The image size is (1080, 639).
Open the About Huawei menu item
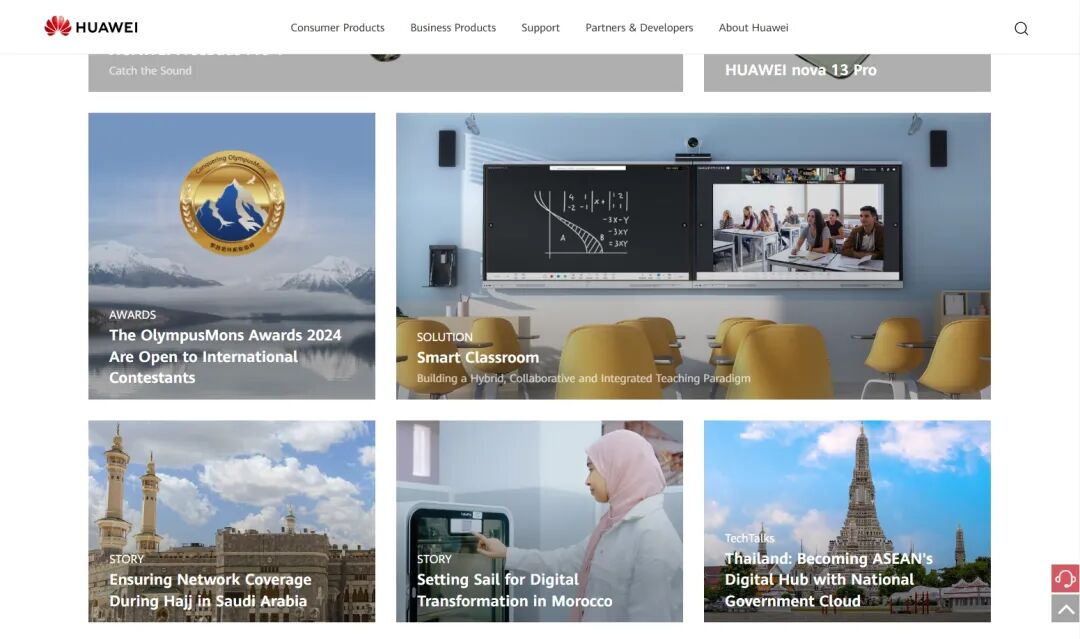click(753, 28)
